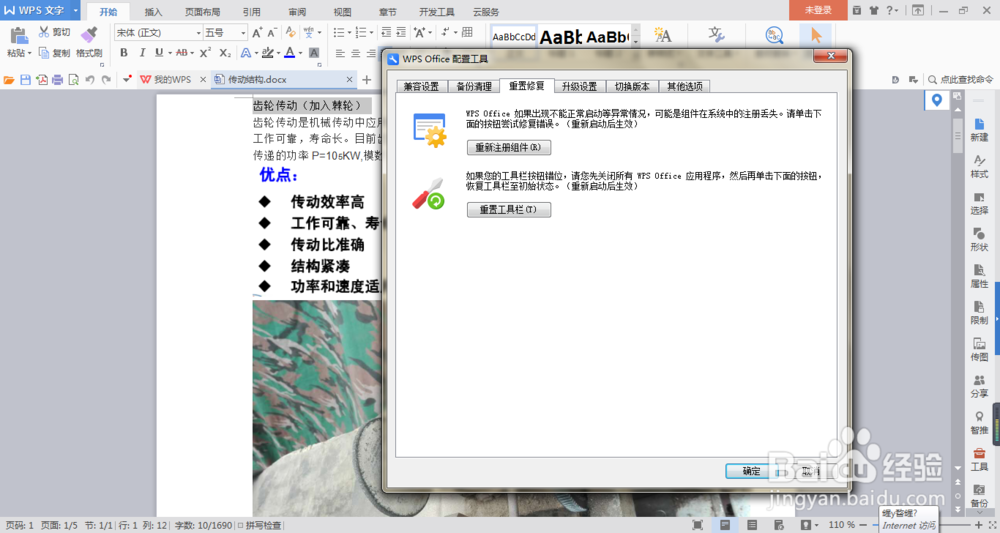Open the 插入 ribbon tab
The height and width of the screenshot is (533, 1000).
tap(153, 11)
